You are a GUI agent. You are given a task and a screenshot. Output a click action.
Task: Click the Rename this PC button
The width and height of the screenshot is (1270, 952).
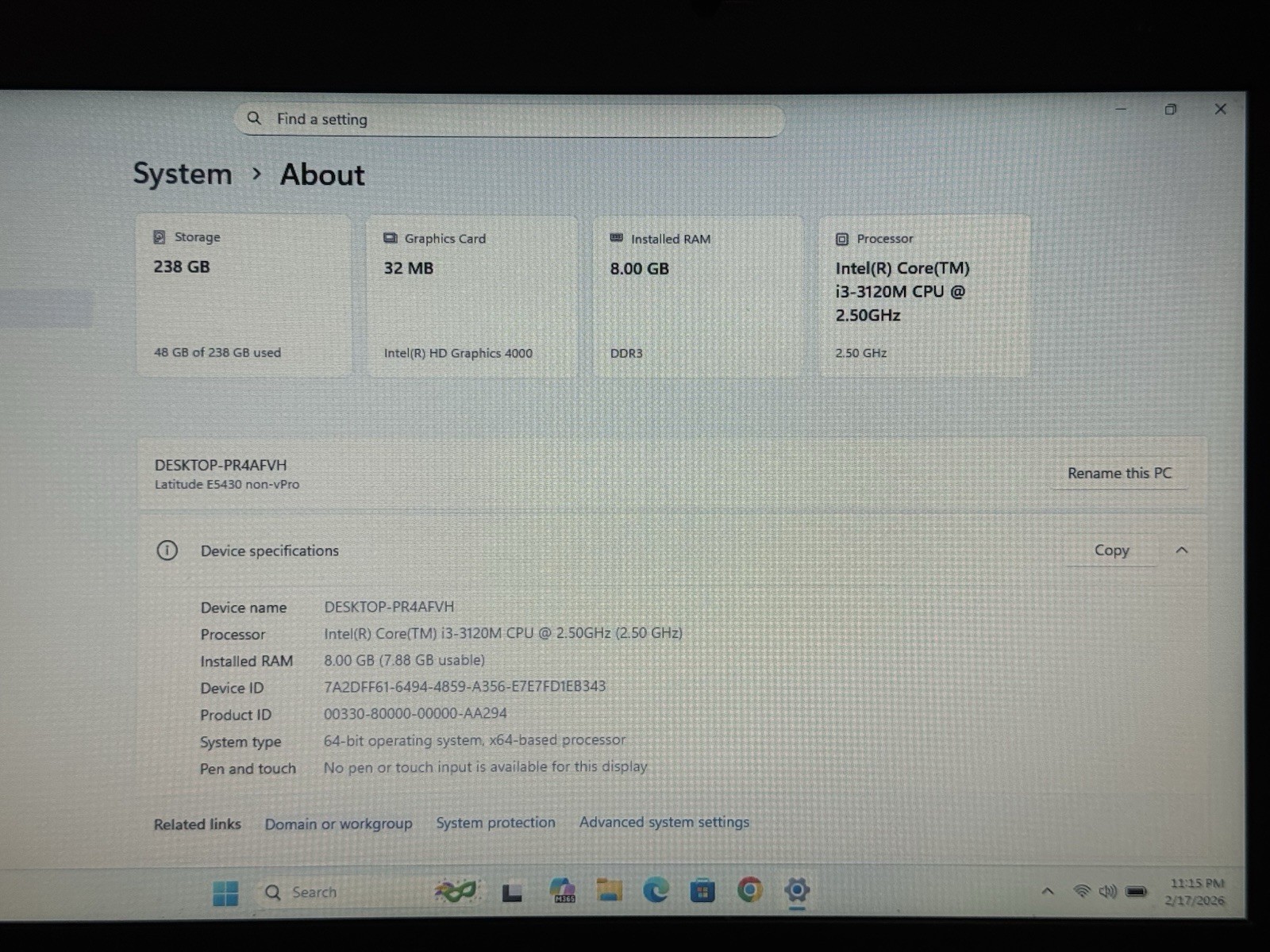coord(1119,473)
